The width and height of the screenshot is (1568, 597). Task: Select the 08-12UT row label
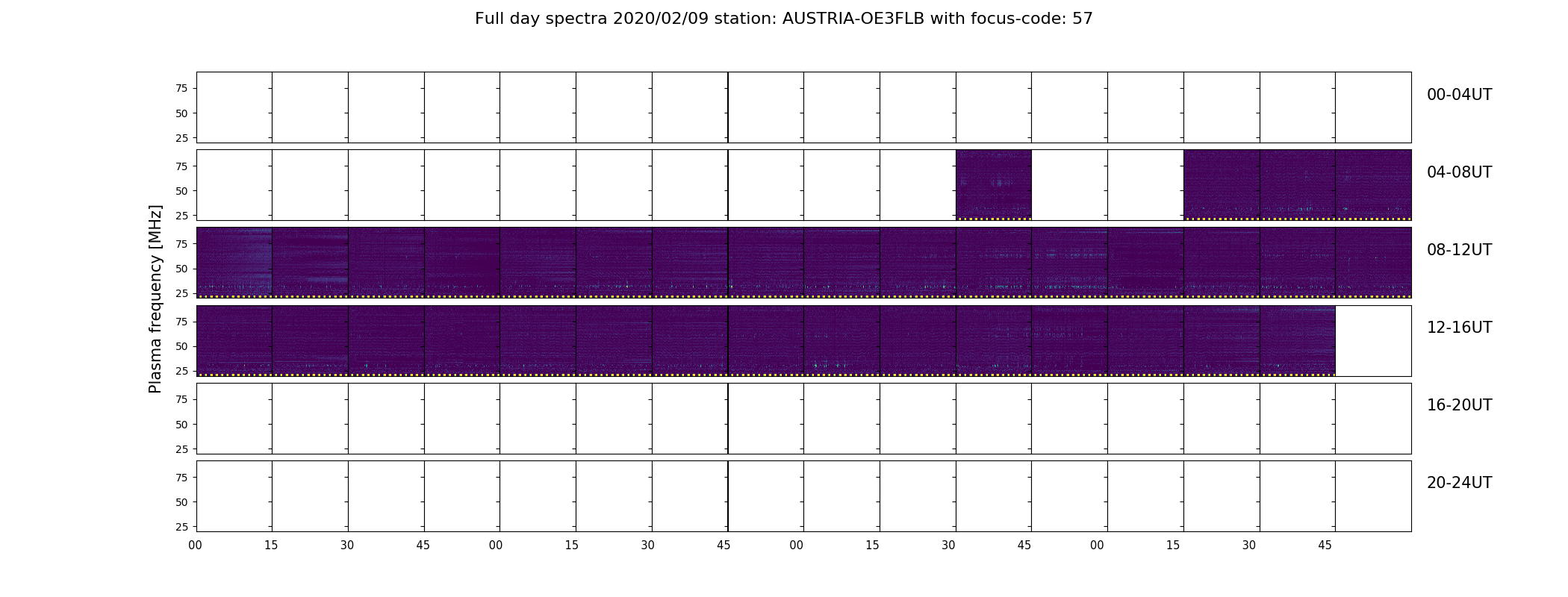pyautogui.click(x=1459, y=250)
